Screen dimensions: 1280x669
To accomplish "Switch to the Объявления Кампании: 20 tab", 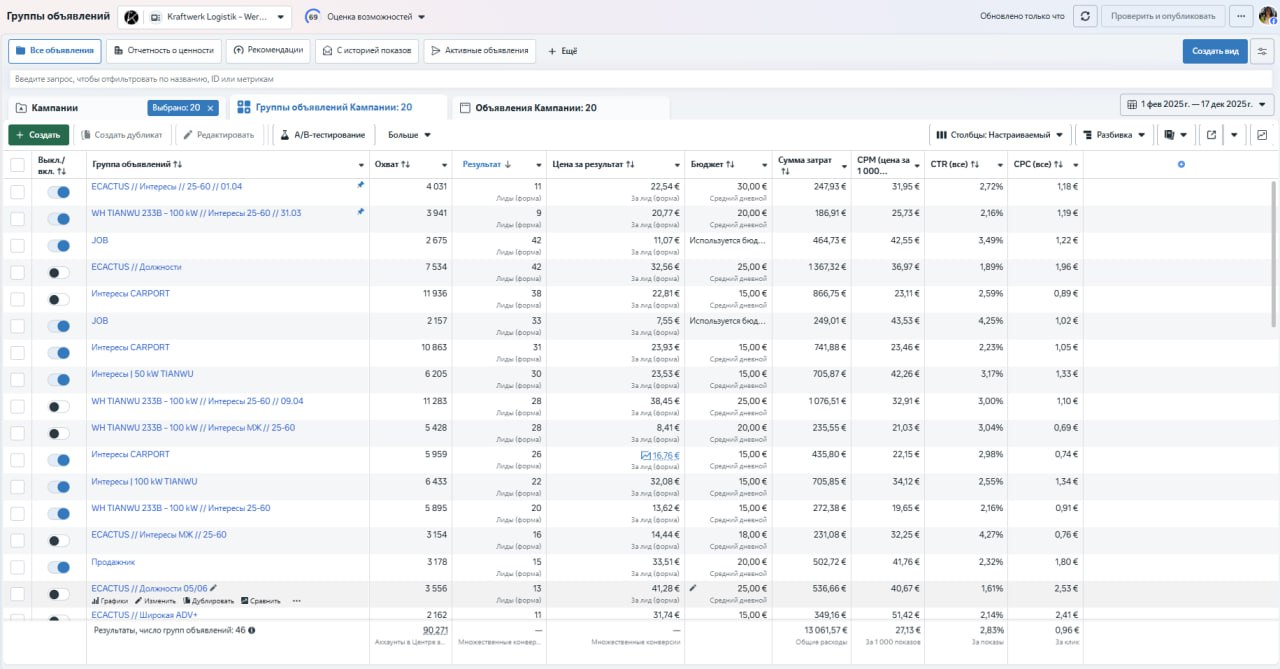I will coord(535,108).
